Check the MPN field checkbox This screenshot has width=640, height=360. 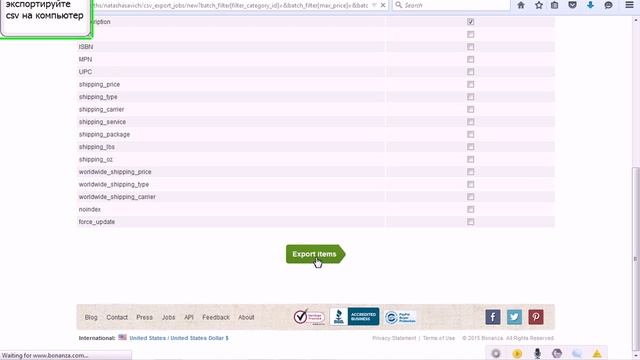tap(471, 60)
